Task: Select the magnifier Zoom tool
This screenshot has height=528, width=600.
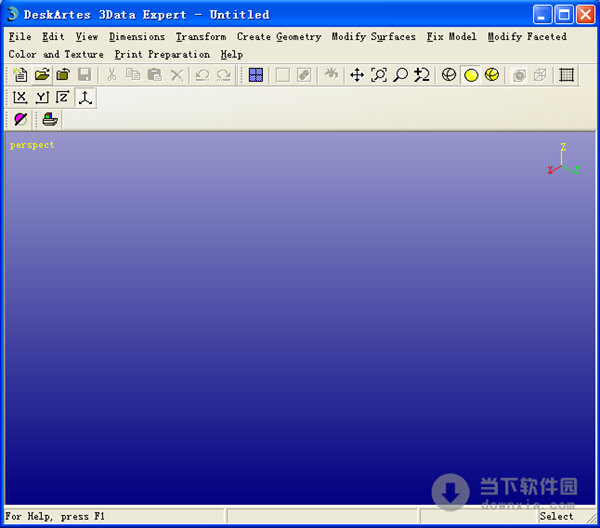Action: click(400, 75)
